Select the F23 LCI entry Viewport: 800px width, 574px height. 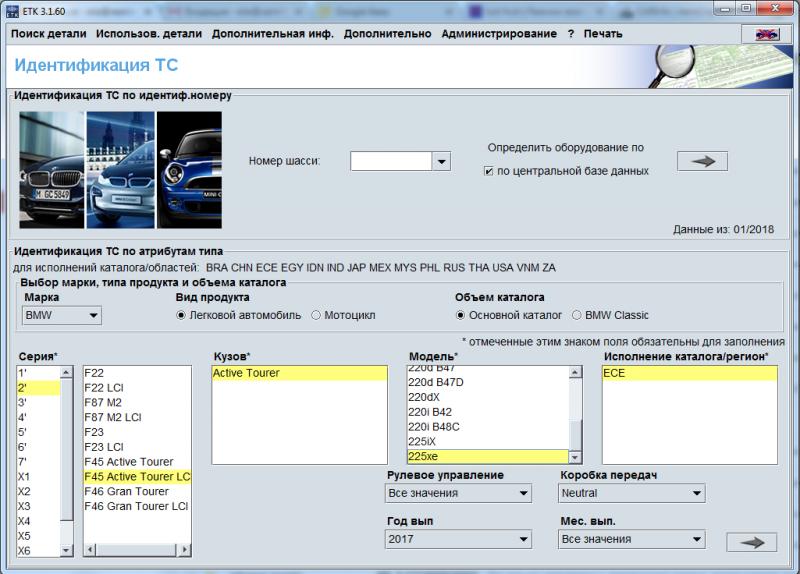pyautogui.click(x=137, y=447)
